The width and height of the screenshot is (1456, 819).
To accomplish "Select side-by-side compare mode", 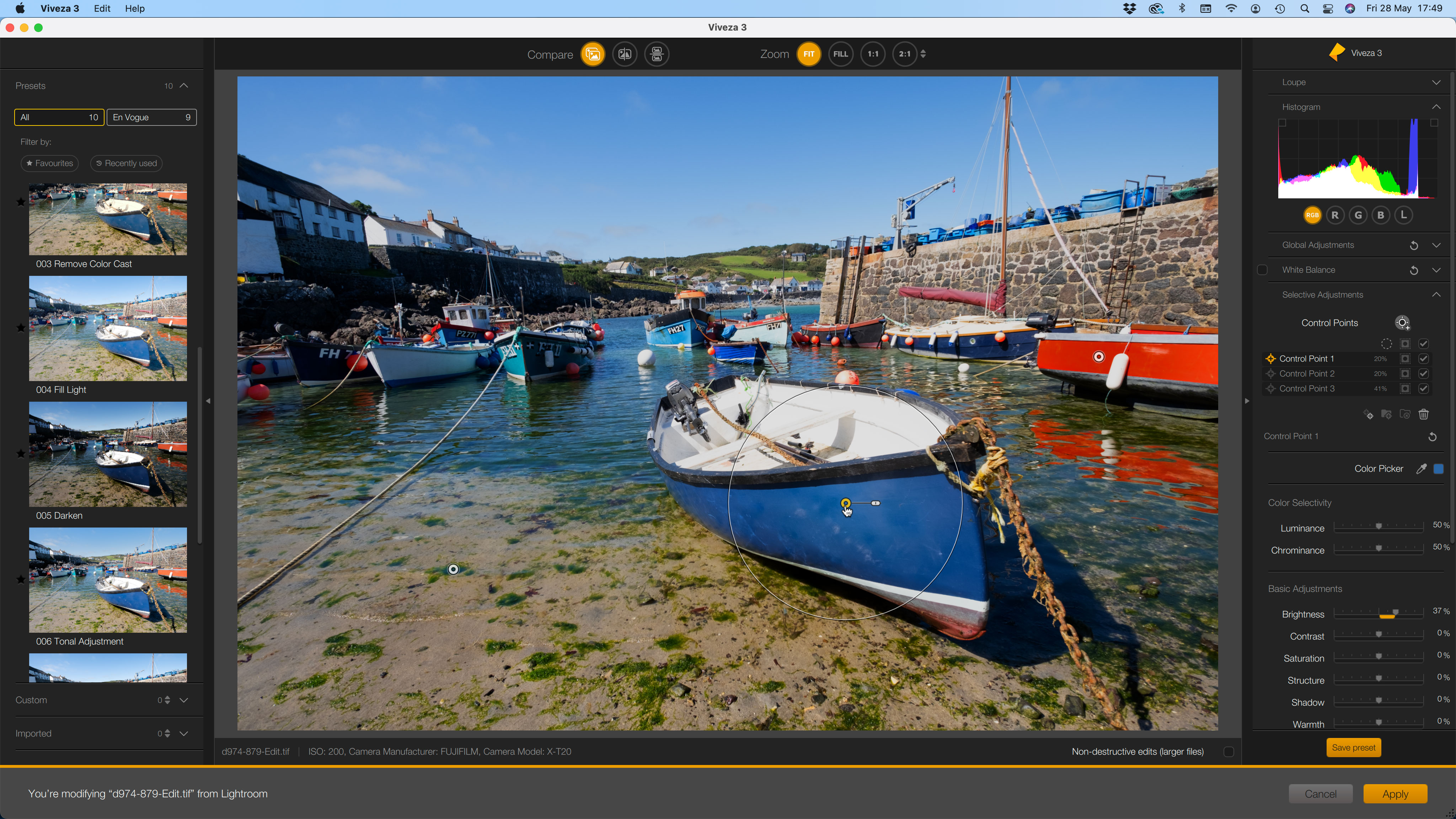I will (657, 54).
